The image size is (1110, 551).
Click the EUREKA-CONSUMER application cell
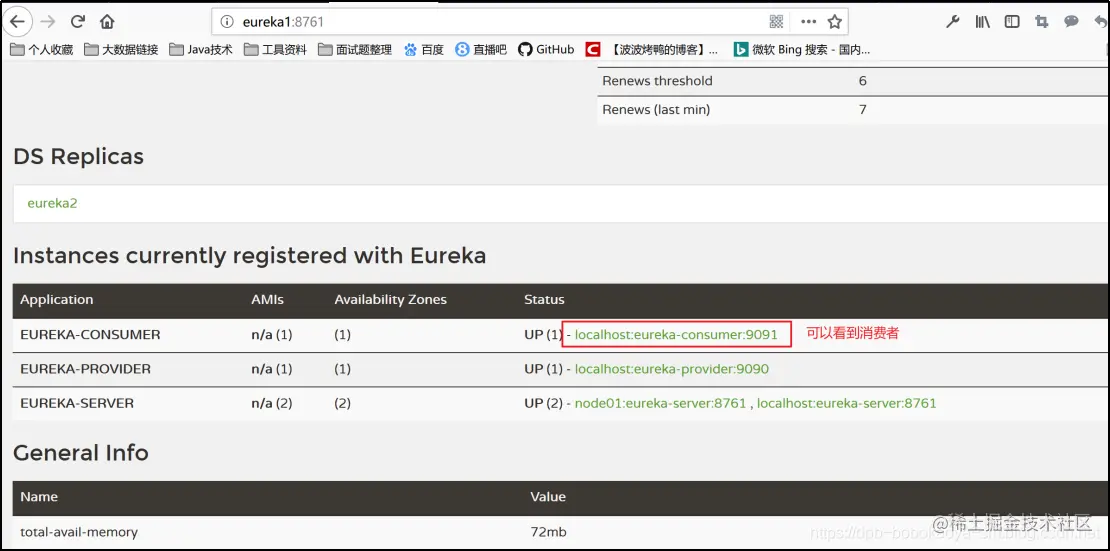point(91,335)
